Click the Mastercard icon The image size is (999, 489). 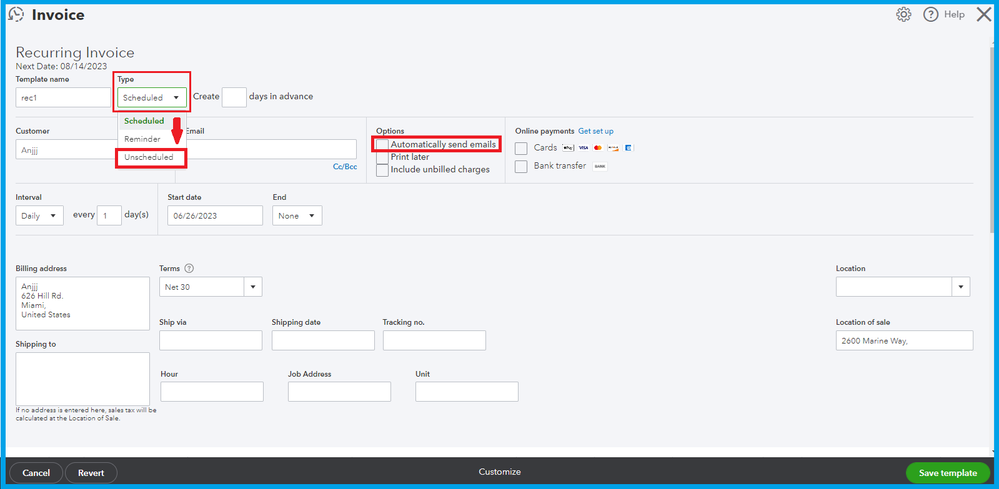[598, 148]
